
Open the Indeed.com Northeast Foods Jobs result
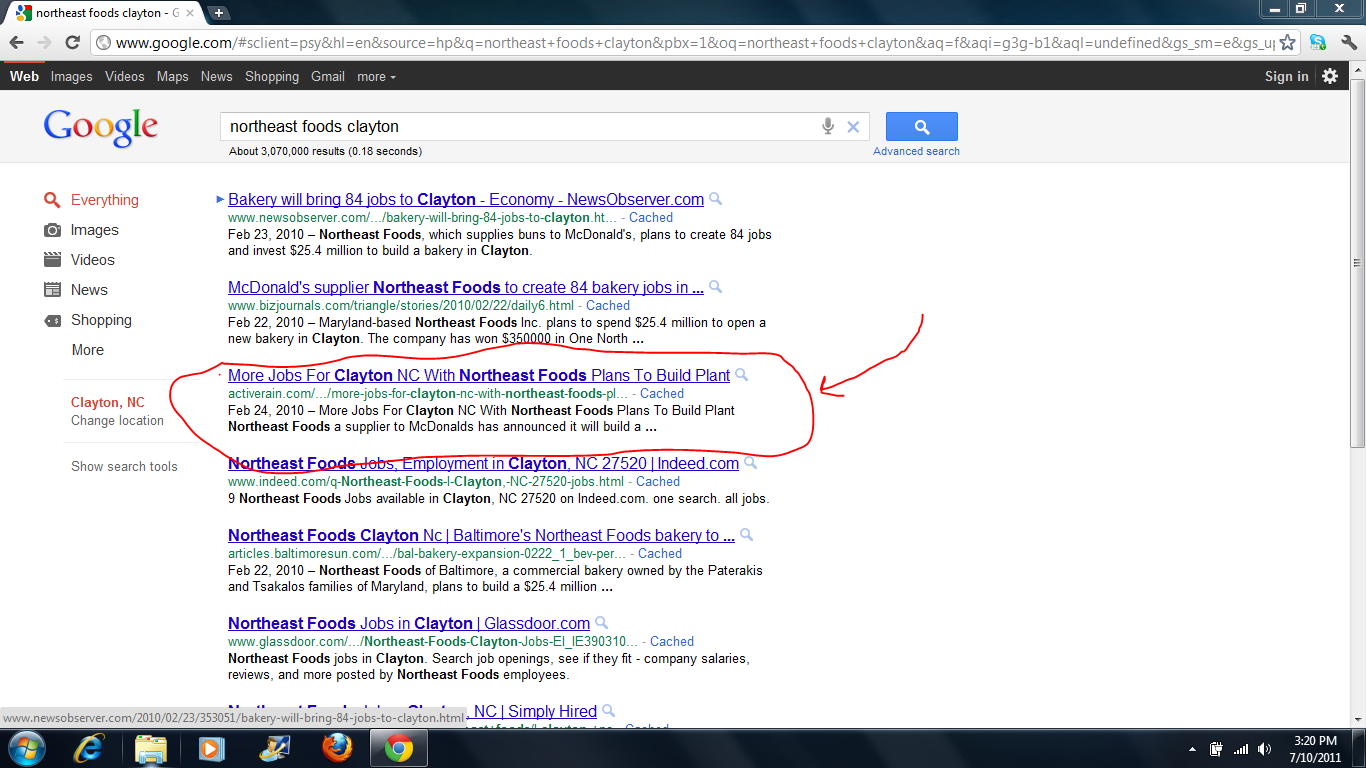[483, 464]
